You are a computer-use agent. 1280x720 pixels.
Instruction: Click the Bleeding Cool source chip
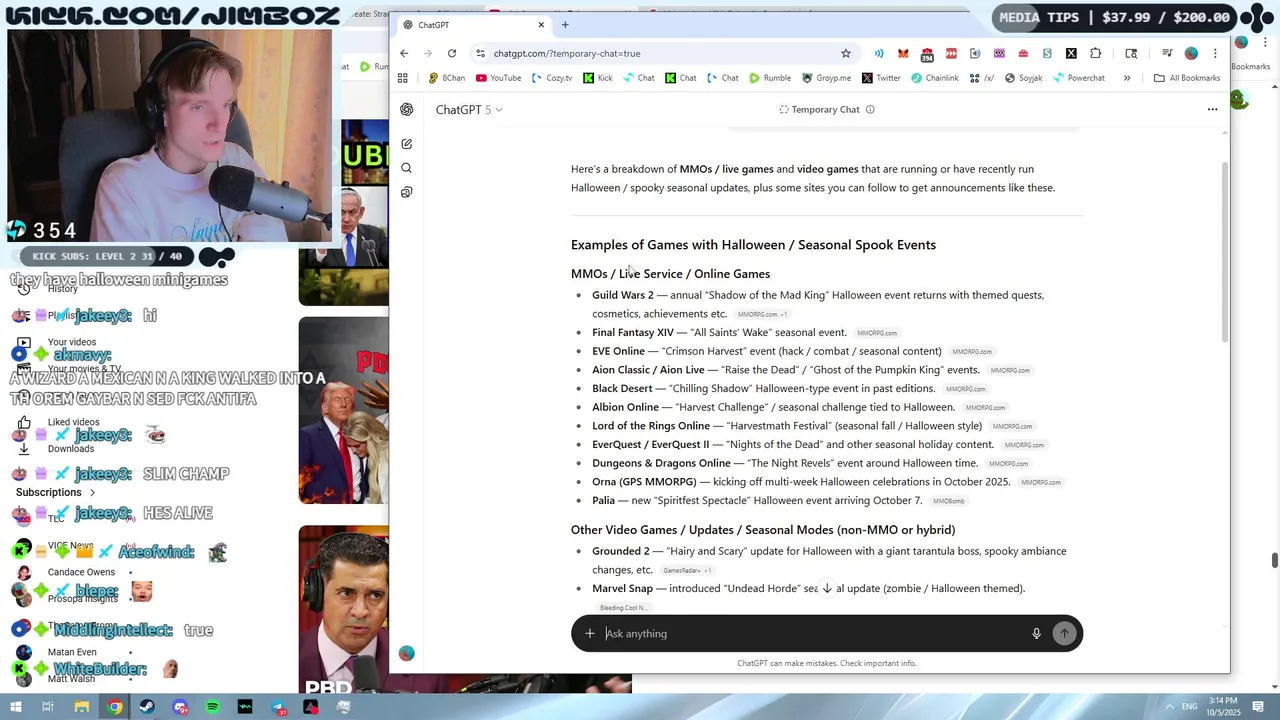click(623, 608)
